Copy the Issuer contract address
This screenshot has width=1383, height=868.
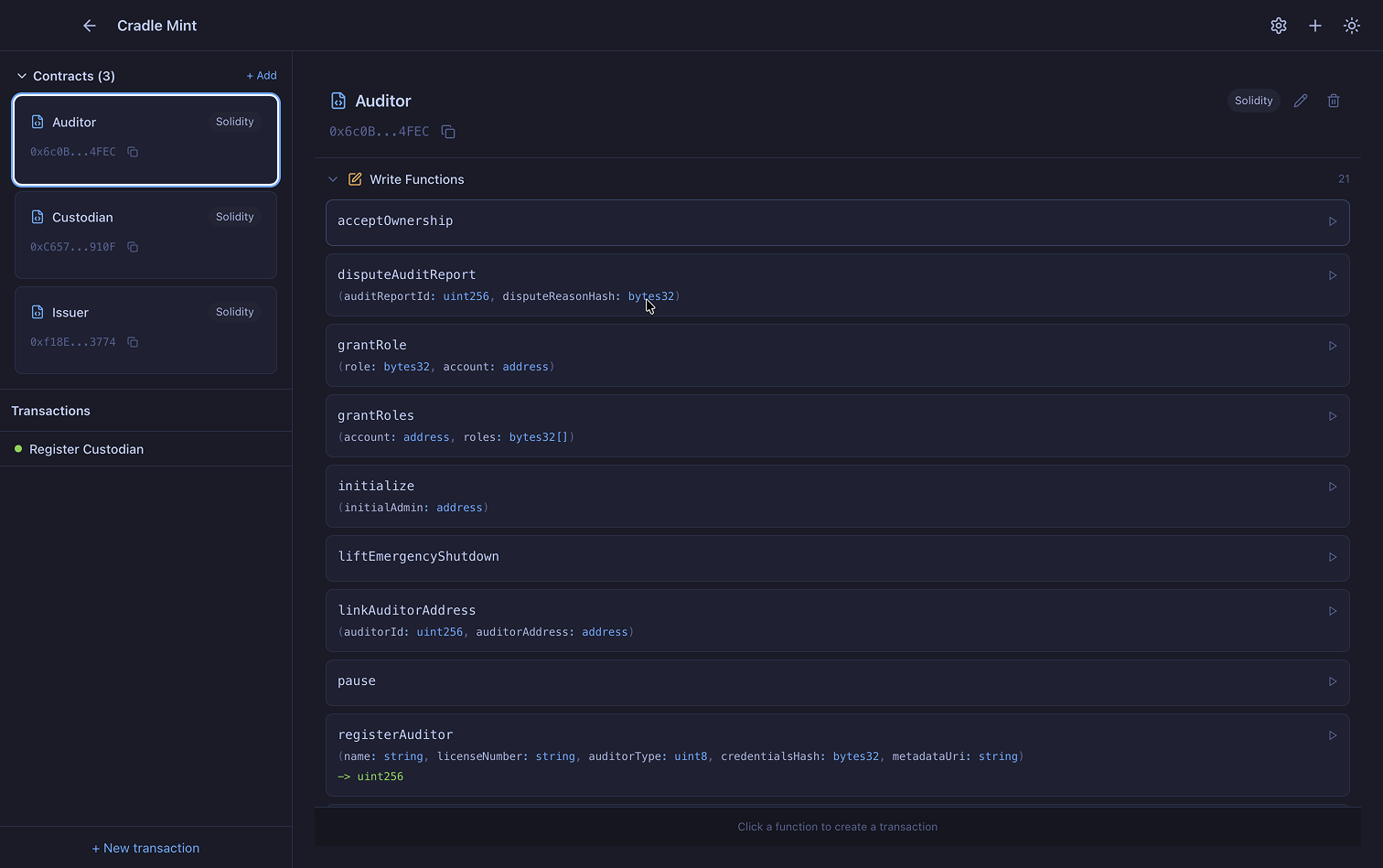132,342
